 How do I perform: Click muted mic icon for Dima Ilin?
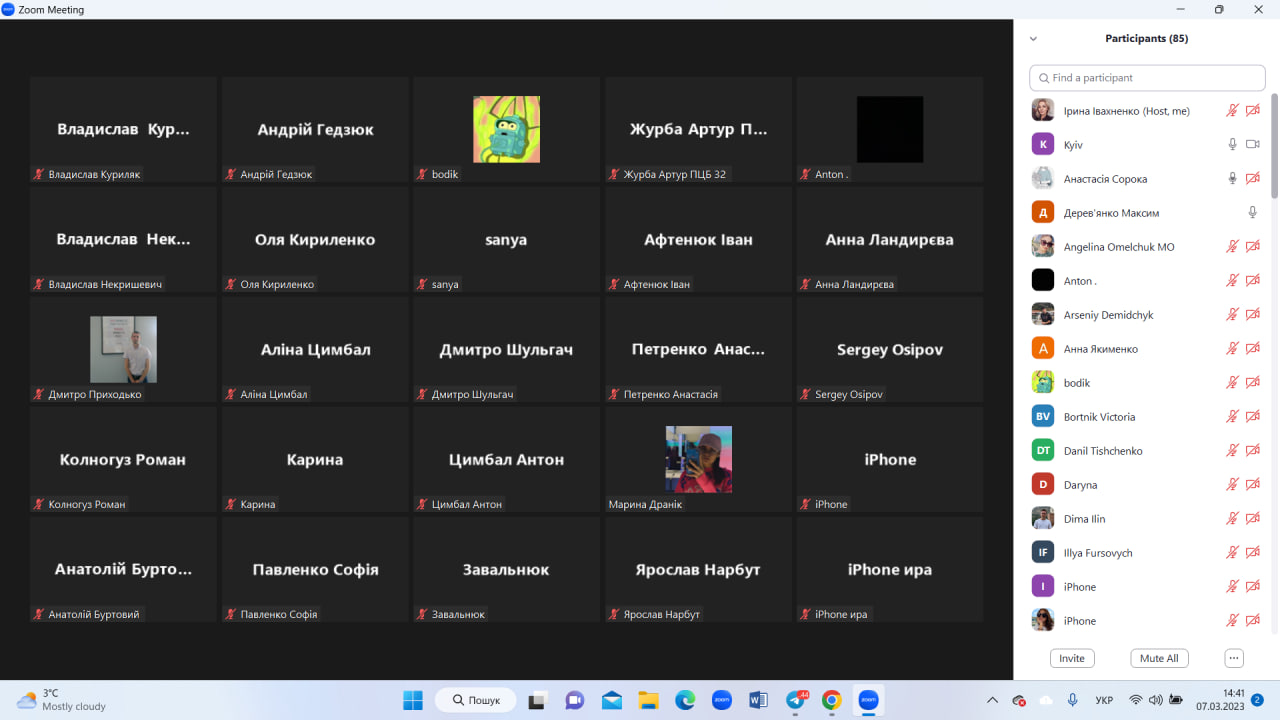[1233, 519]
